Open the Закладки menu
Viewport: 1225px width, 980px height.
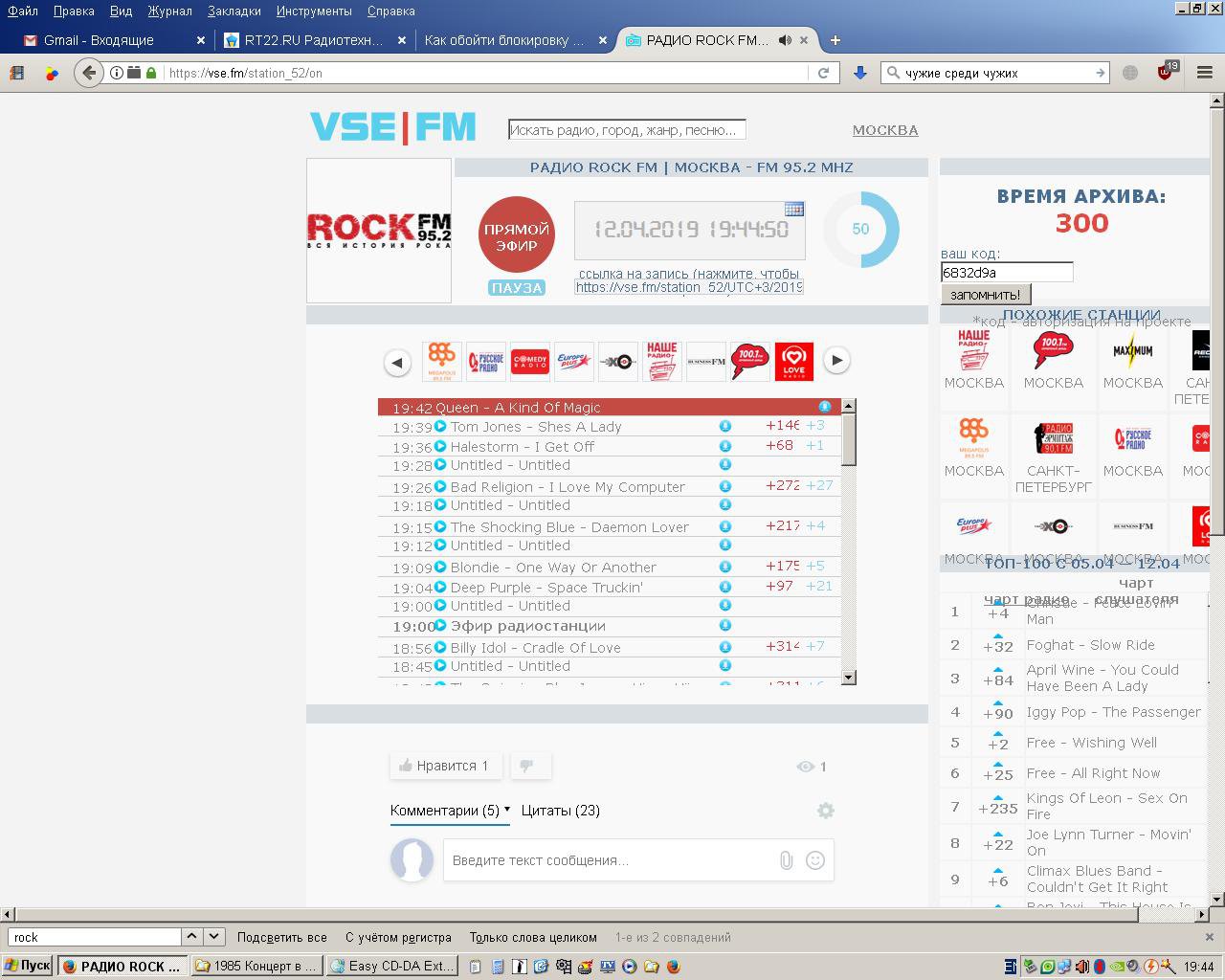coord(234,11)
